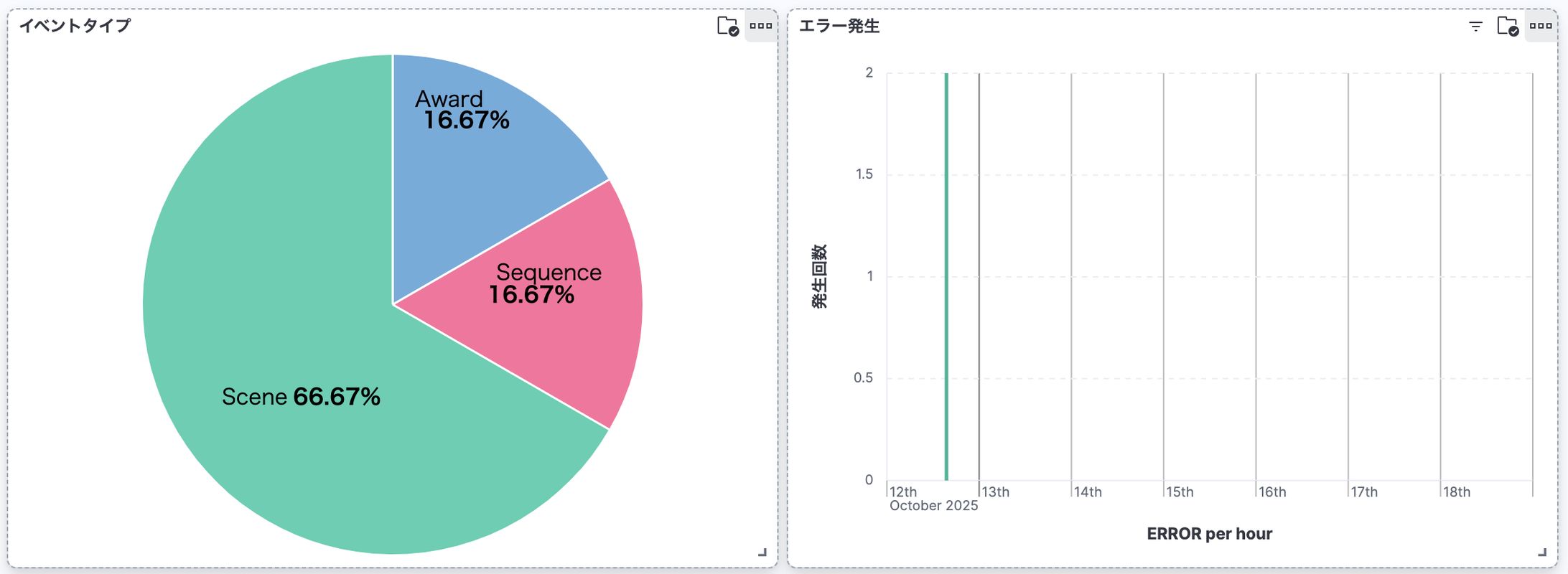
Task: Click the filter icon on エラー発生 panel
Action: click(1475, 27)
